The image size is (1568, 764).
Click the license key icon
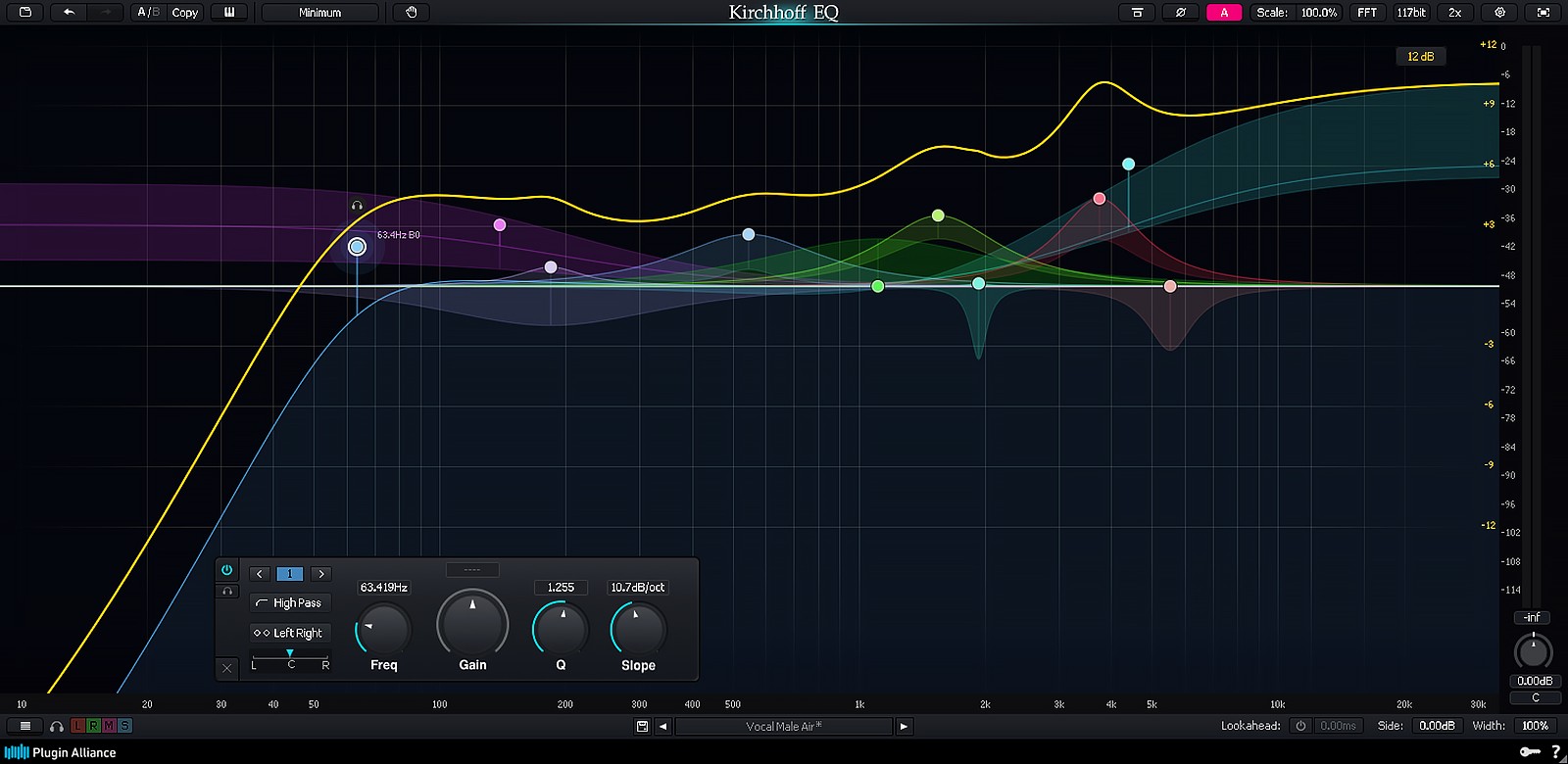(x=1530, y=751)
